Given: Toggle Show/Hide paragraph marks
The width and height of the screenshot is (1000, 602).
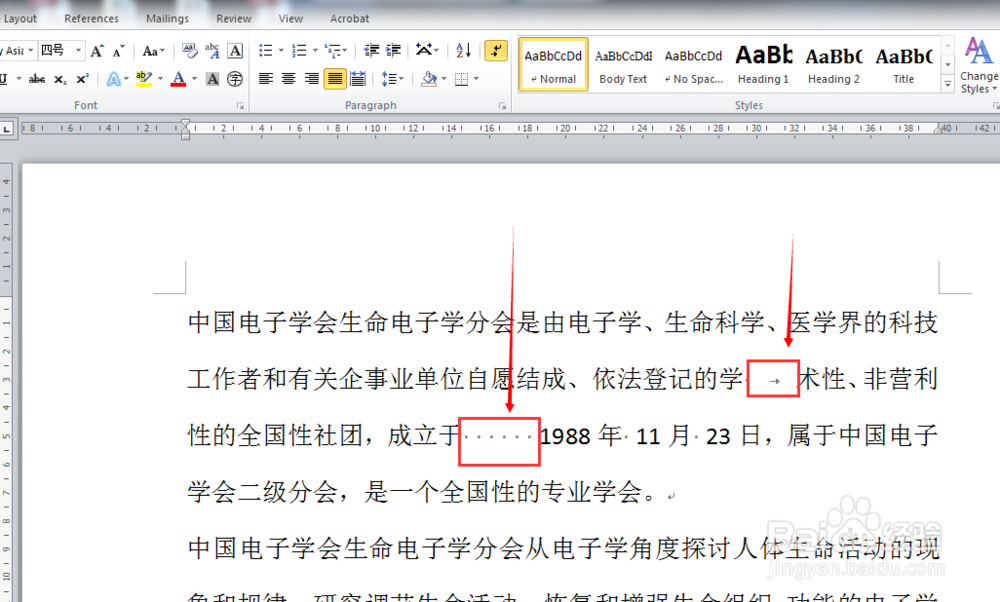Looking at the screenshot, I should click(496, 50).
